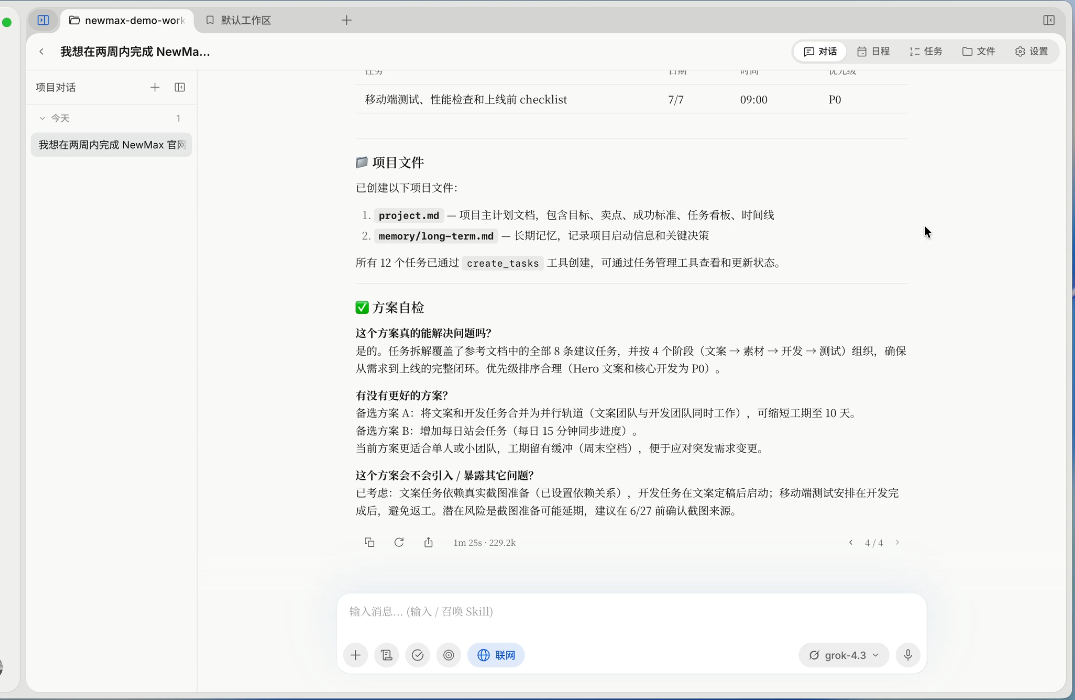Viewport: 1075px width, 700px height.
Task: Regenerate the response
Action: point(399,542)
